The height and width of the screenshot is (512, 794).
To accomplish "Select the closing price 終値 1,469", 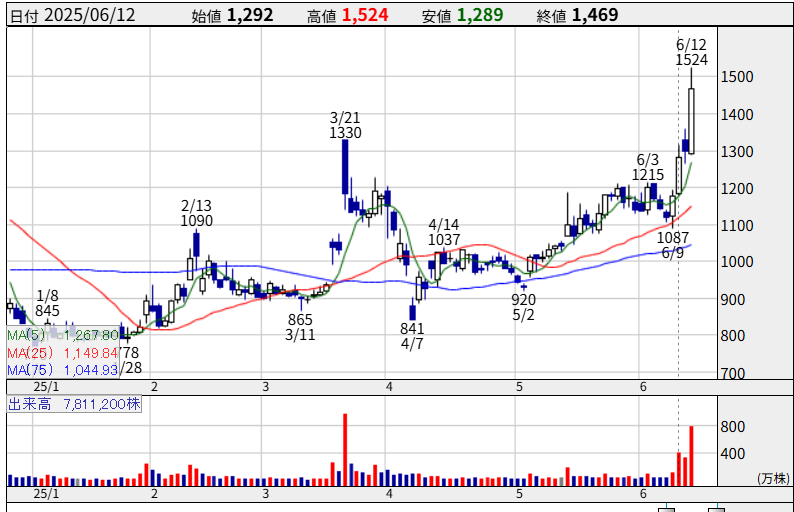I will click(577, 15).
